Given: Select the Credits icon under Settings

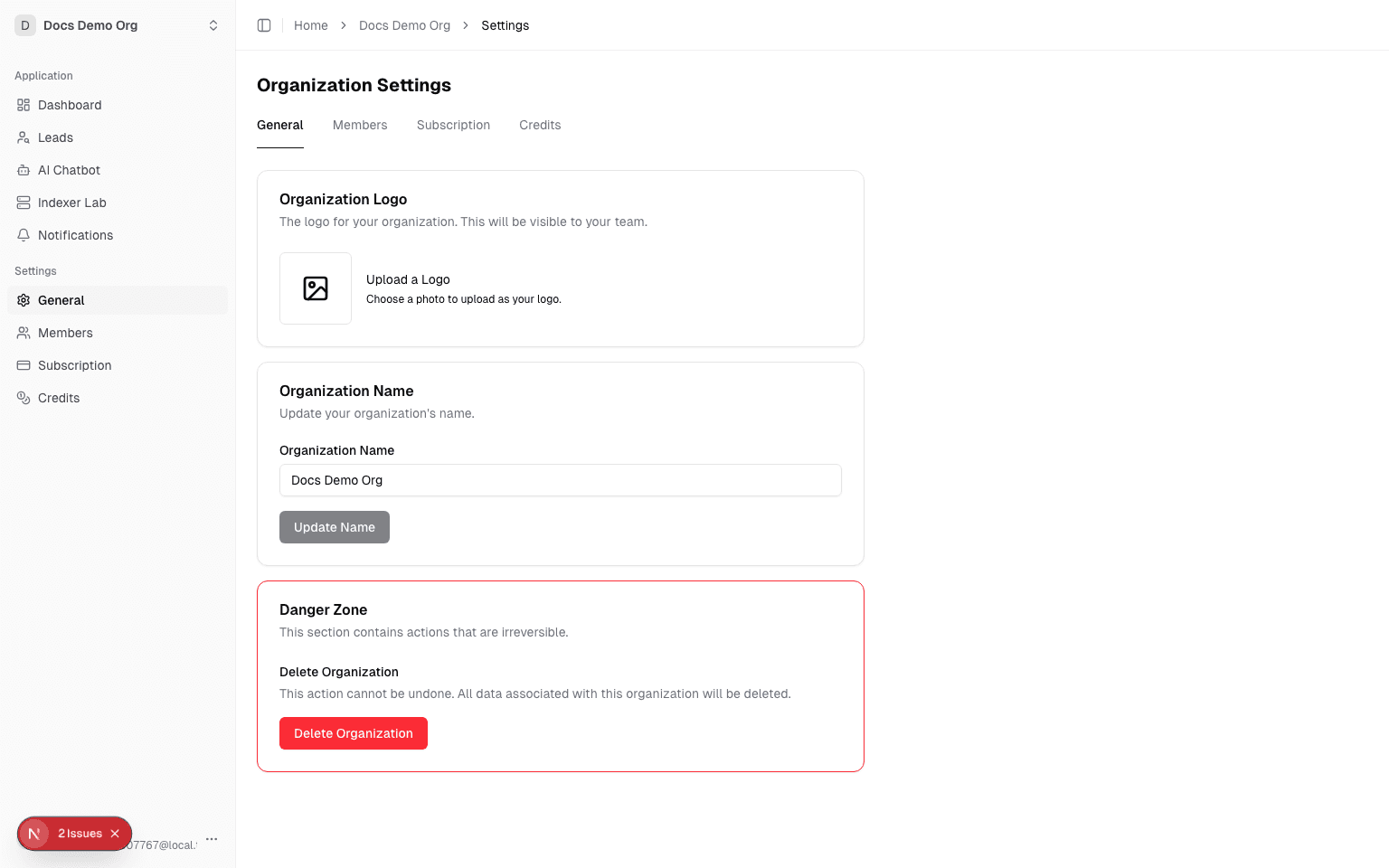Looking at the screenshot, I should point(24,398).
